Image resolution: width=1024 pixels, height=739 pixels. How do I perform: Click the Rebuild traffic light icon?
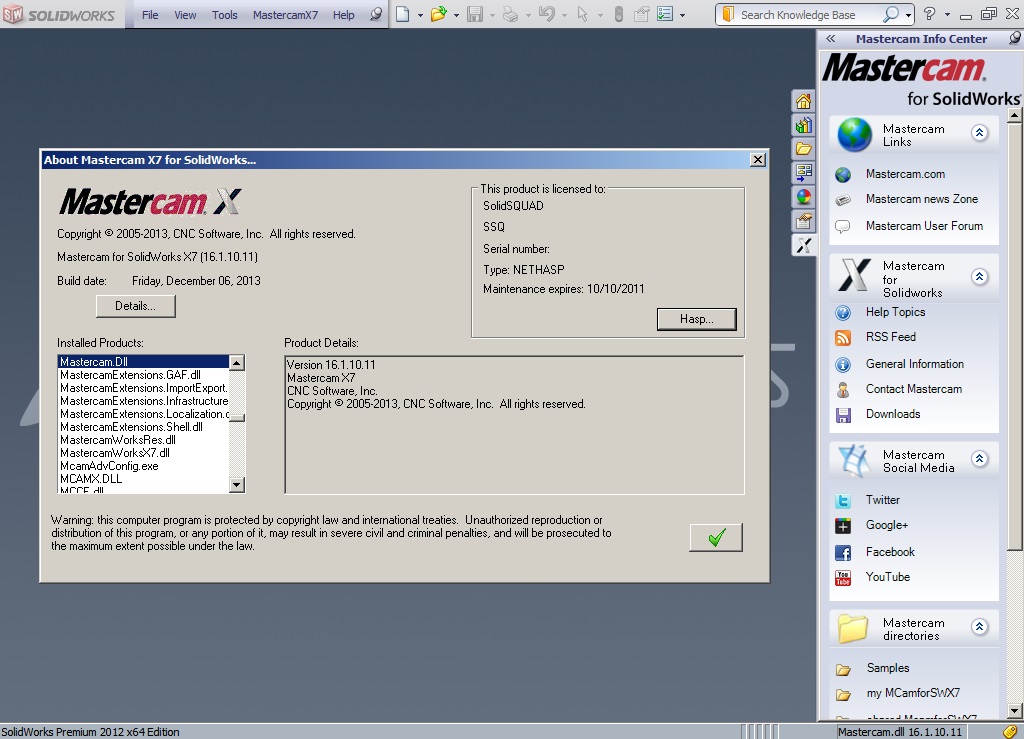click(x=618, y=14)
